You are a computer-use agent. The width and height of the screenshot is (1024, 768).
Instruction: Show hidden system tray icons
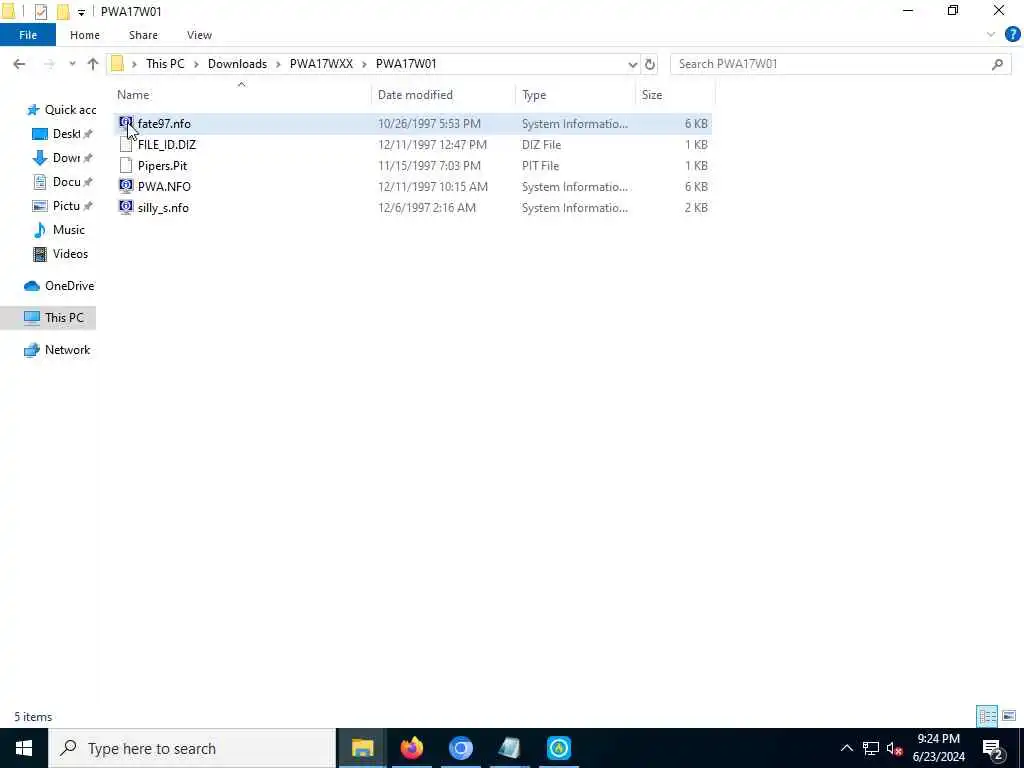tap(846, 748)
